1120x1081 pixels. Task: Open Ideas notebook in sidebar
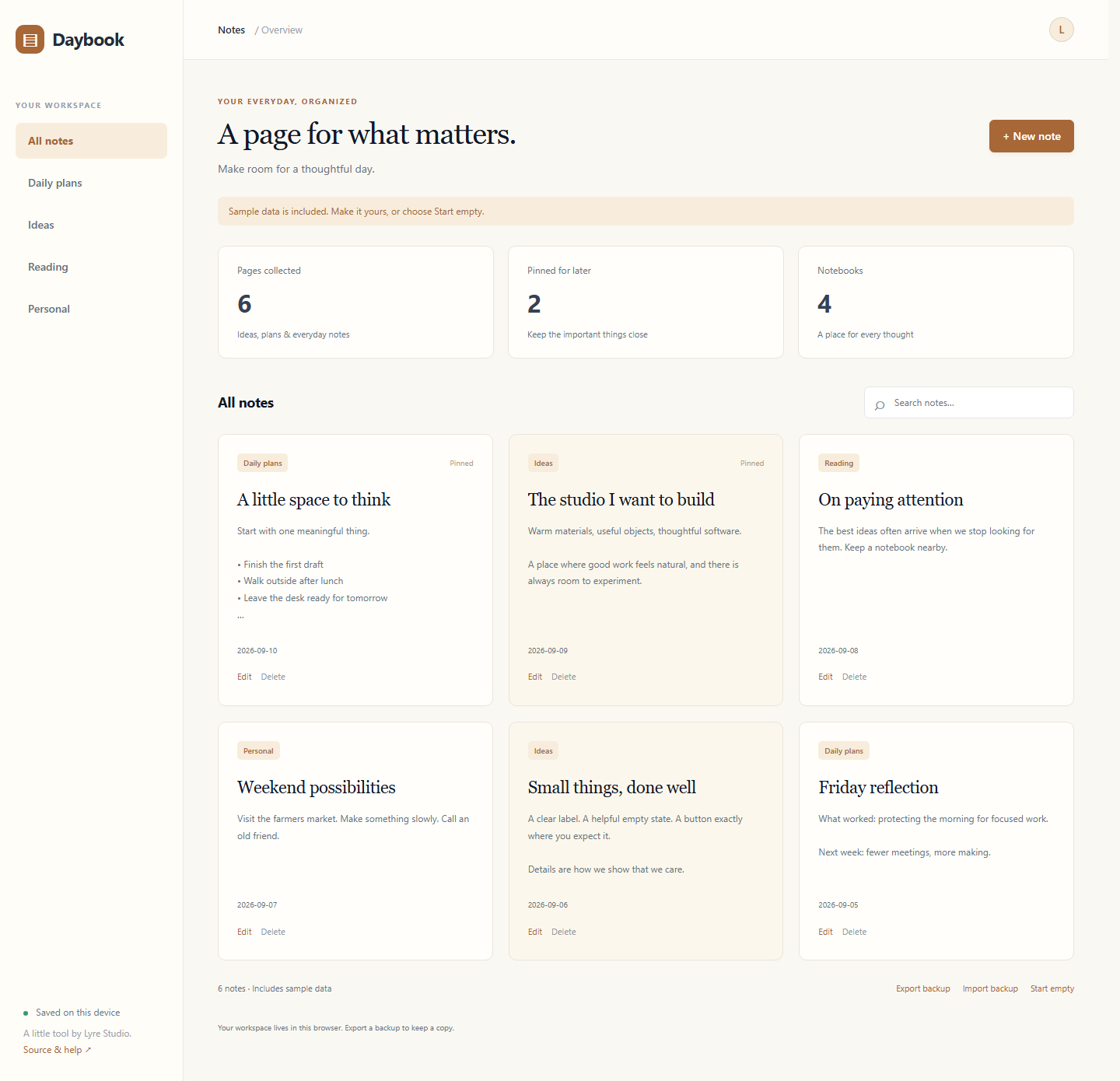[x=91, y=225]
